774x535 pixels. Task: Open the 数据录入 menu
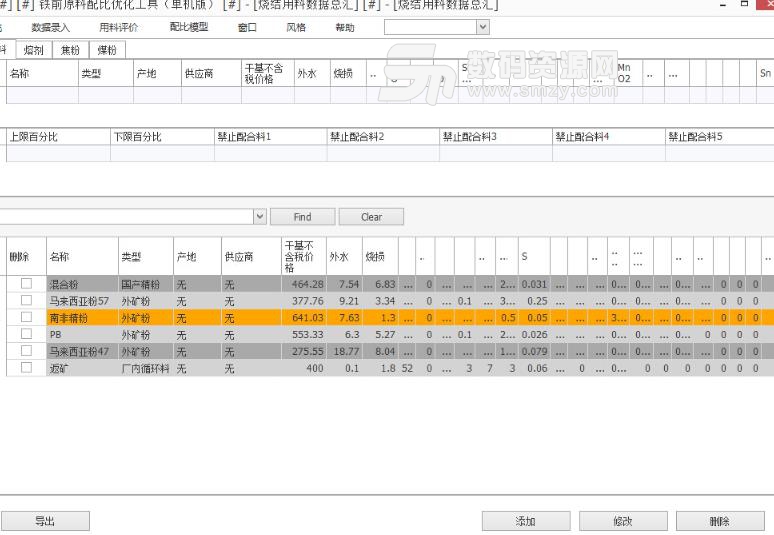tap(50, 28)
